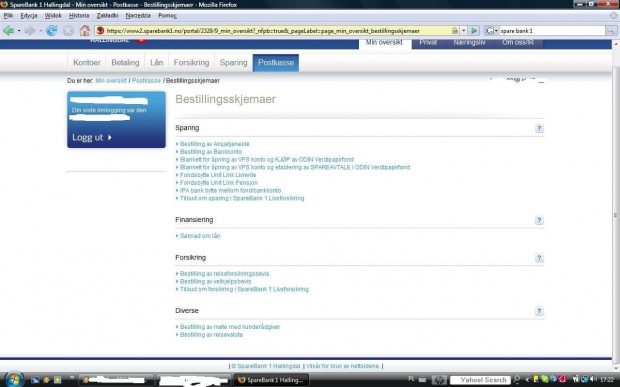620x387 pixels.
Task: Open help icon for the Diverse section
Action: [x=539, y=311]
